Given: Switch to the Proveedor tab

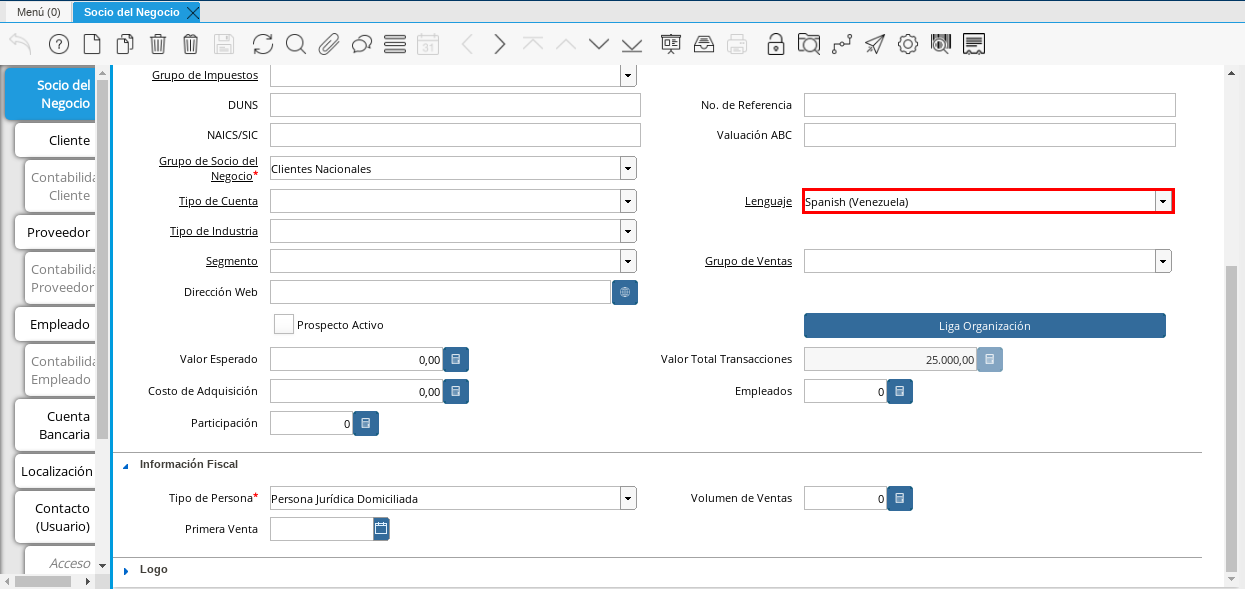Looking at the screenshot, I should point(58,232).
